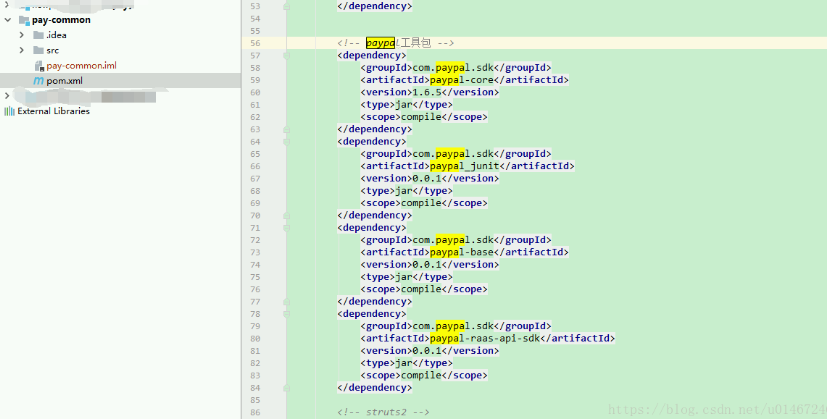Click groupId com.paypal.sdk on line 79
827x419 pixels.
(453, 326)
